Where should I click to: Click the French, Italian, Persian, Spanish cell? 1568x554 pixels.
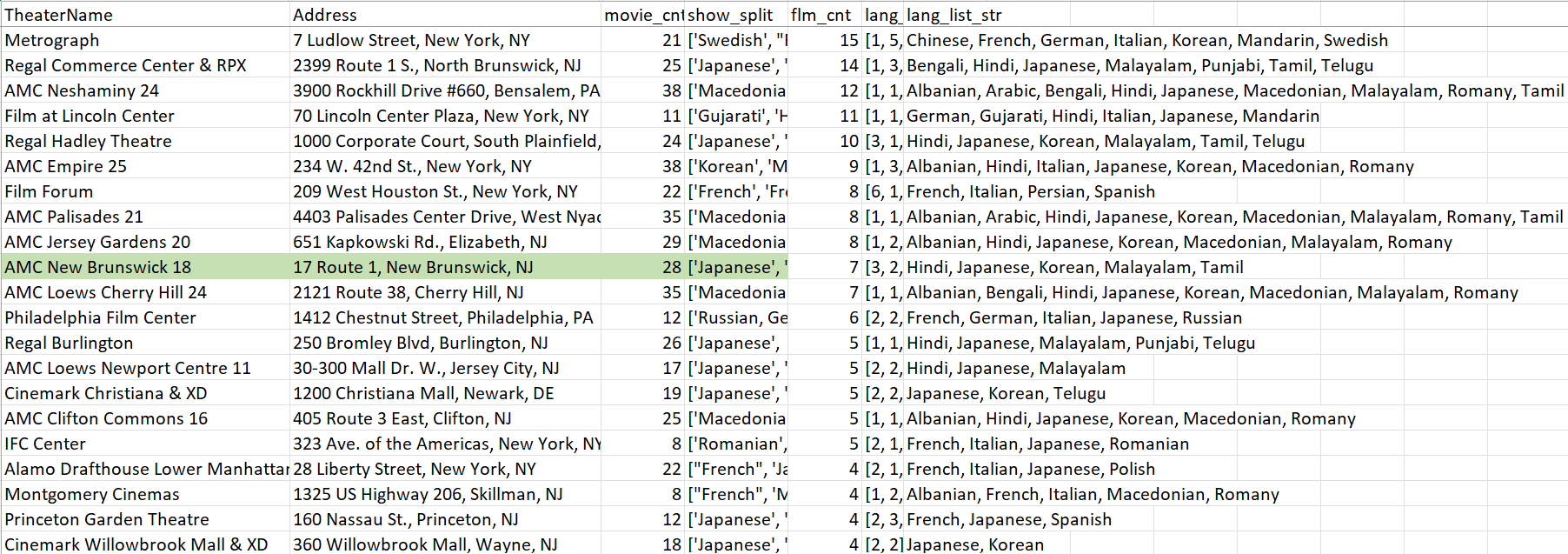(x=1030, y=191)
